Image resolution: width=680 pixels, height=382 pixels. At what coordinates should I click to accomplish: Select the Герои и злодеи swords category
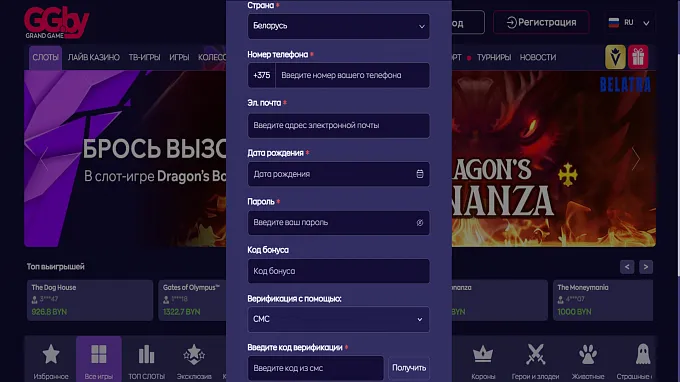pyautogui.click(x=535, y=360)
